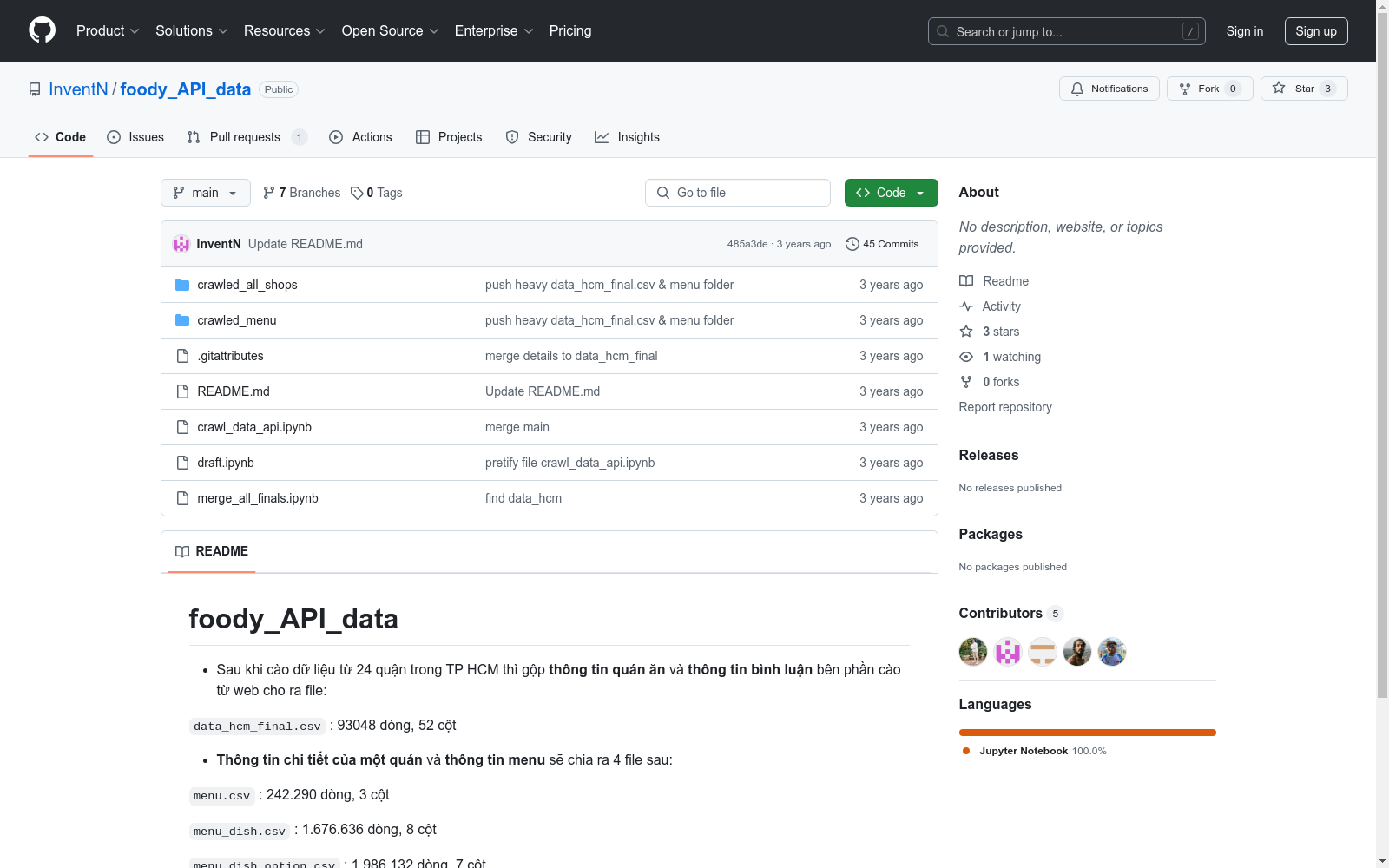Click the Notifications bell button

pyautogui.click(x=1109, y=89)
